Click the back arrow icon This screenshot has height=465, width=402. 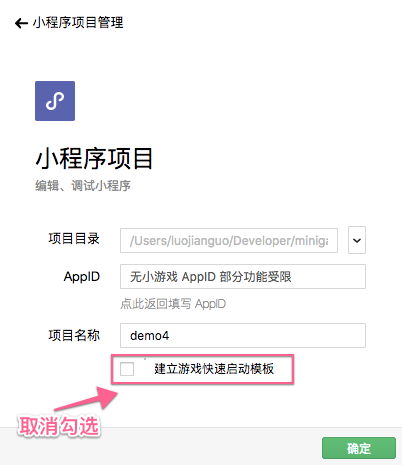pos(21,23)
